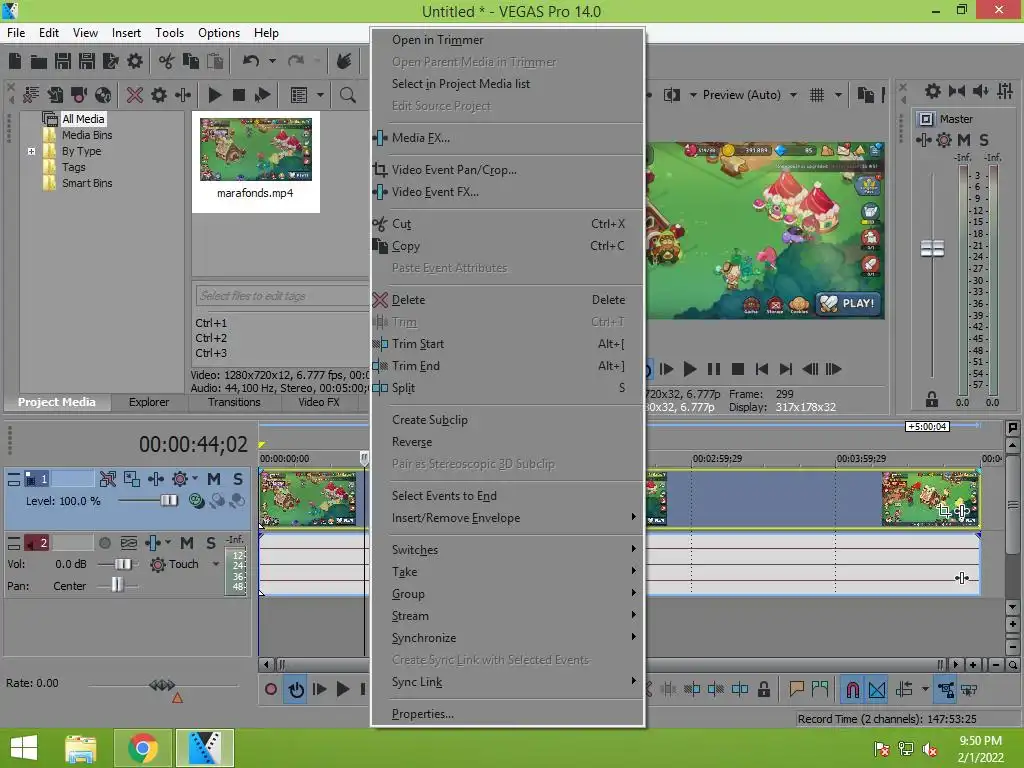Select the marafonds.mp4 media thumbnail
The height and width of the screenshot is (768, 1024).
point(255,150)
